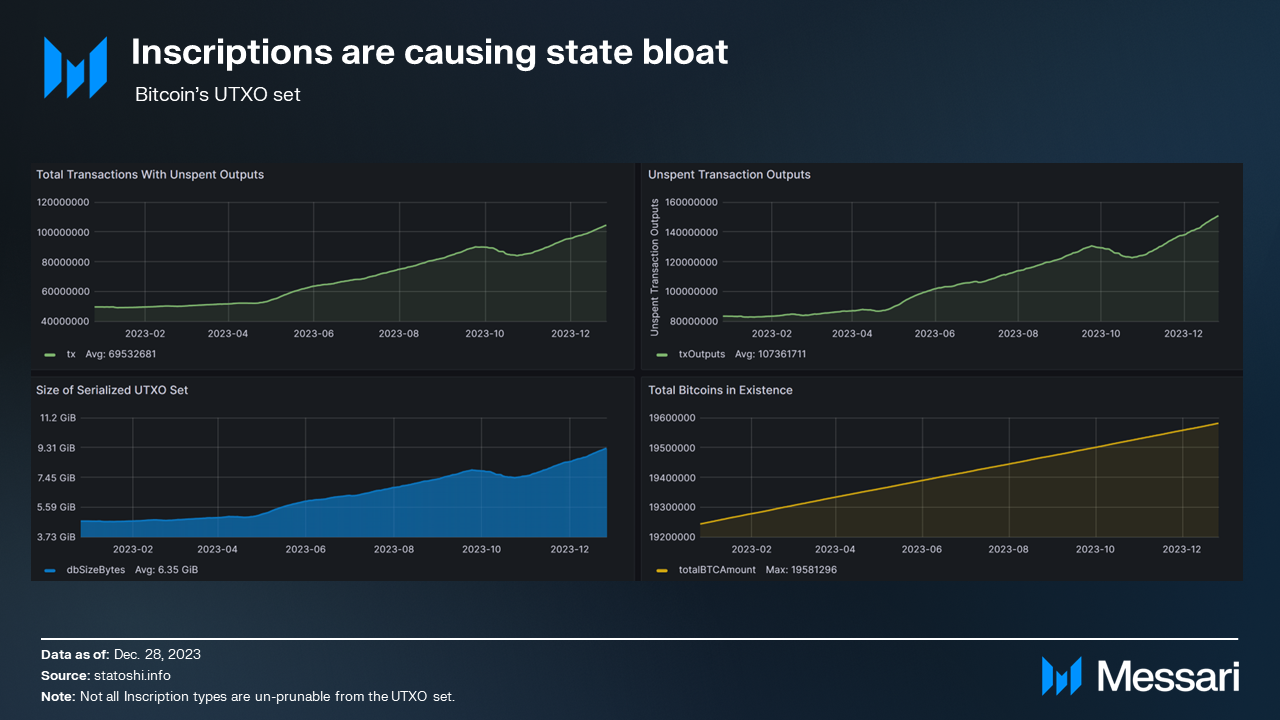The height and width of the screenshot is (720, 1280).
Task: Click the Messari wordmark in the footer
Action: pyautogui.click(x=1168, y=676)
